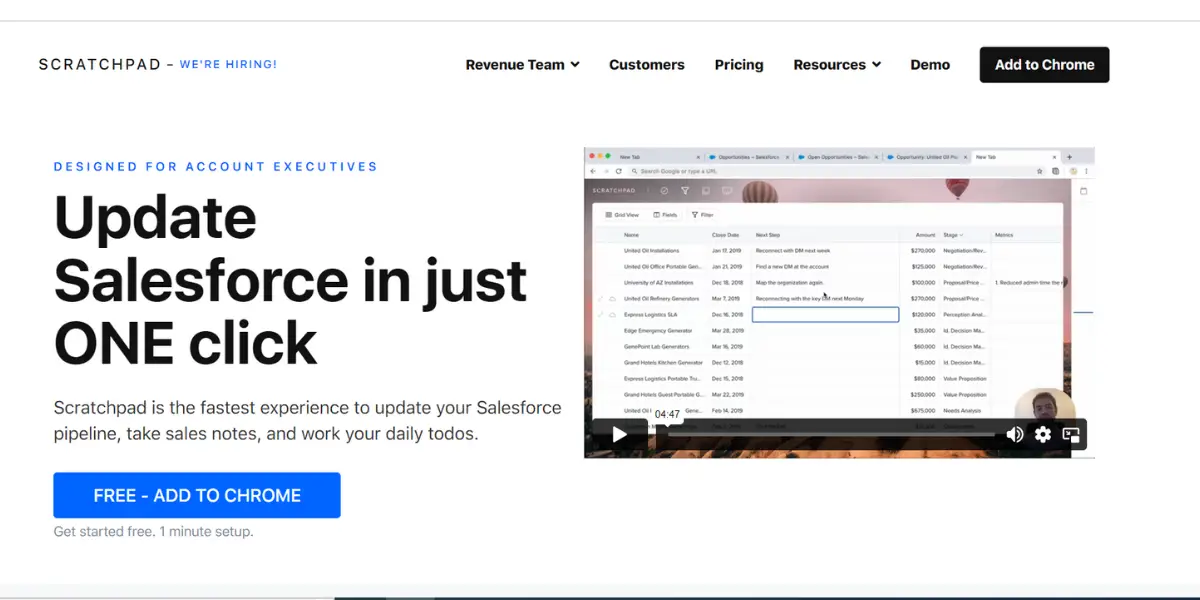Click the empty Next Step cell for Express Logistics SLA

tap(825, 314)
